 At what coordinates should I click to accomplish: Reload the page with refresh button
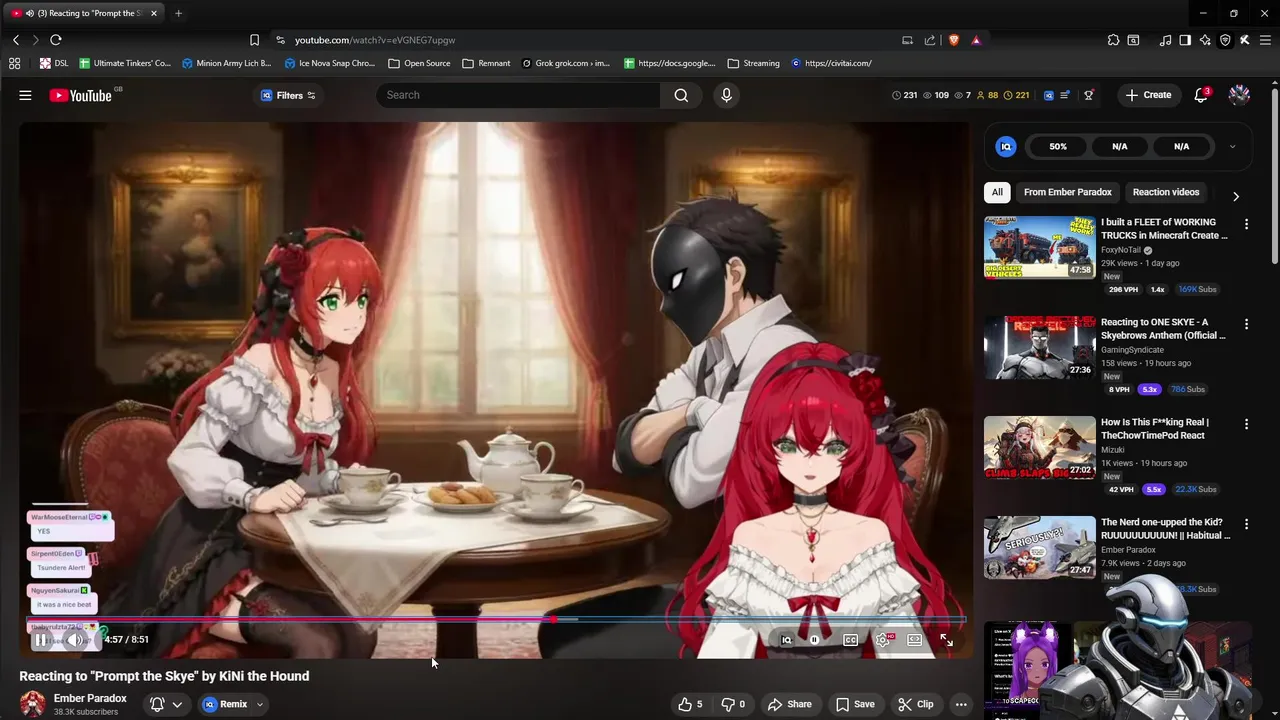click(x=56, y=40)
